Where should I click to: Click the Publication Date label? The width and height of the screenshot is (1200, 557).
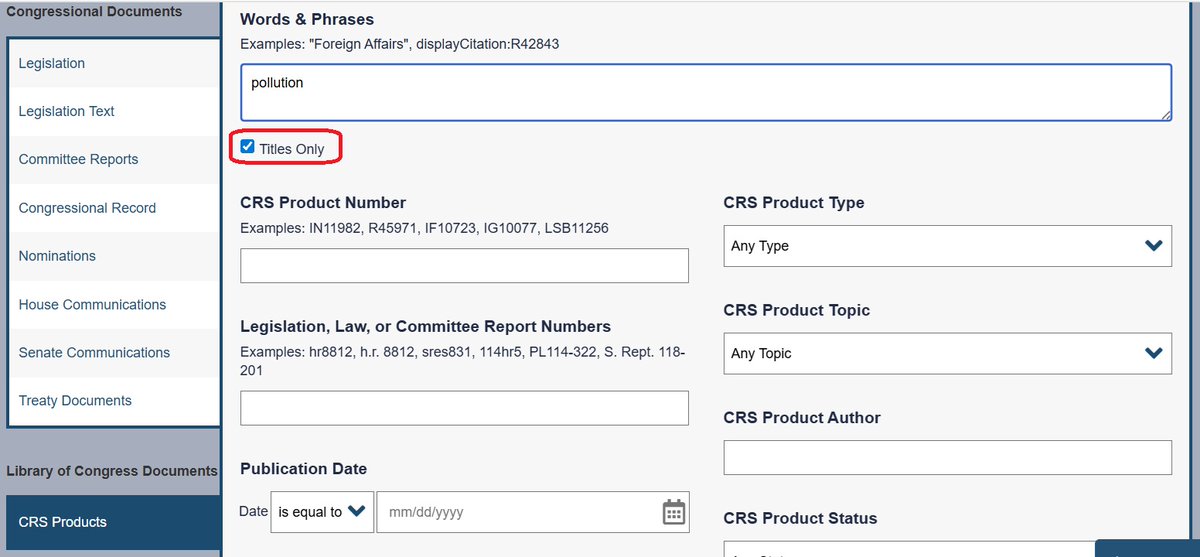(303, 468)
